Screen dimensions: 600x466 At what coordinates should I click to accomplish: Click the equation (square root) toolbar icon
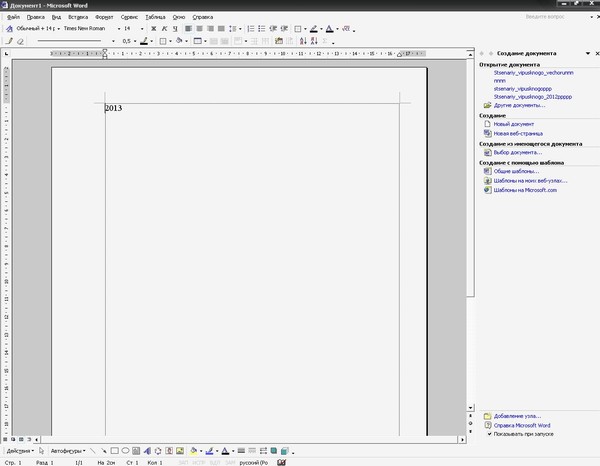point(346,29)
